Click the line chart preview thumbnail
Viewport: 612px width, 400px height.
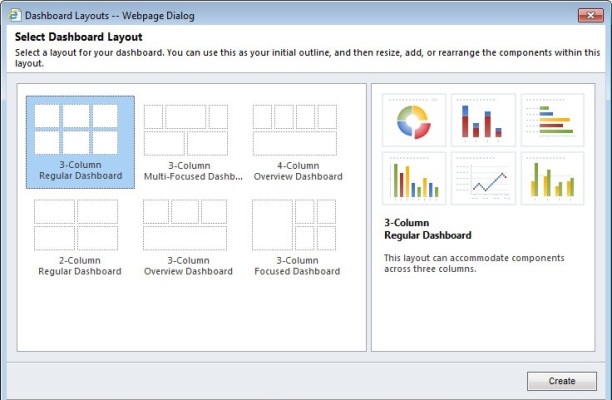483,178
